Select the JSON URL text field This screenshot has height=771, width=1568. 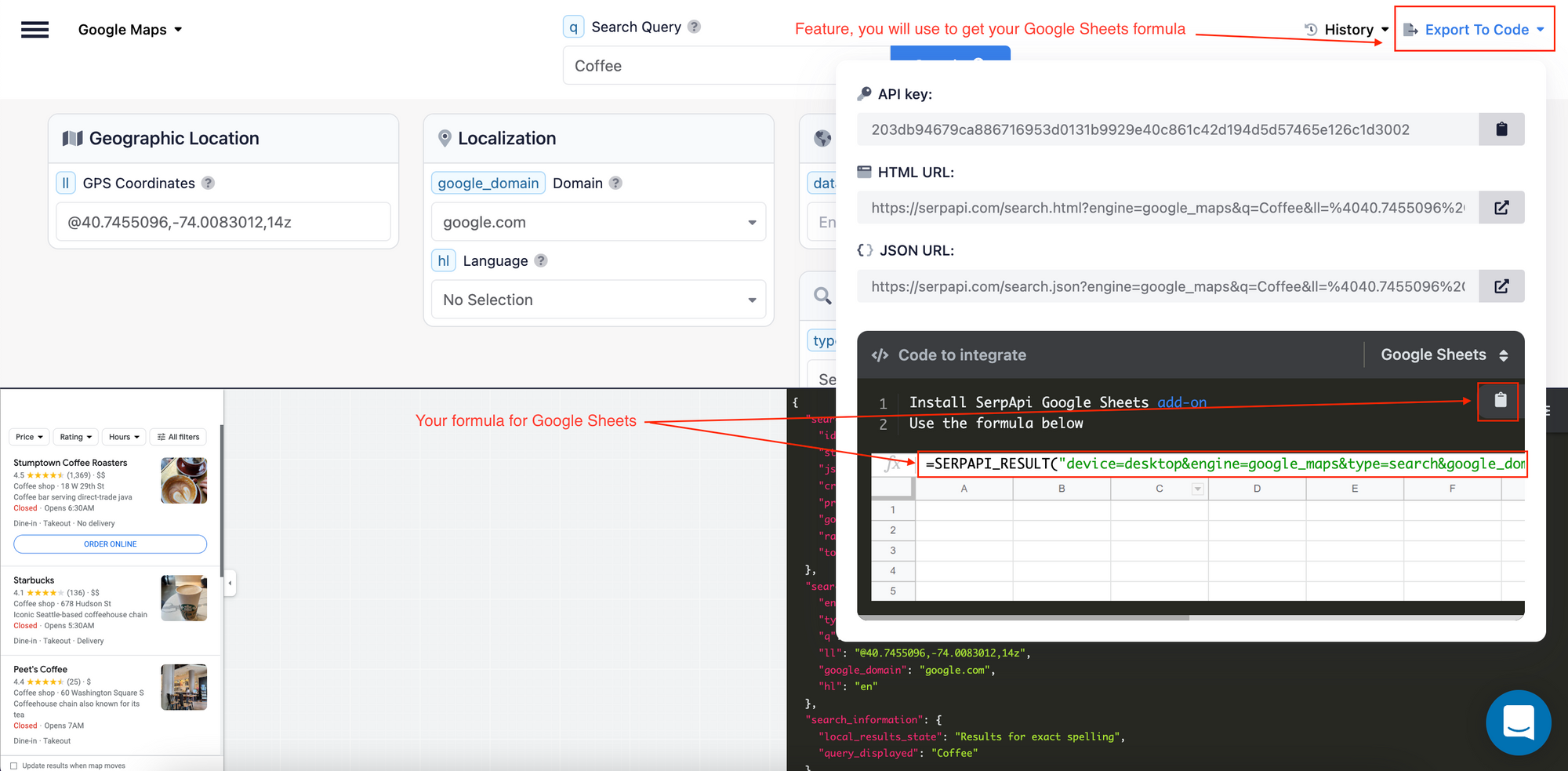click(1167, 286)
